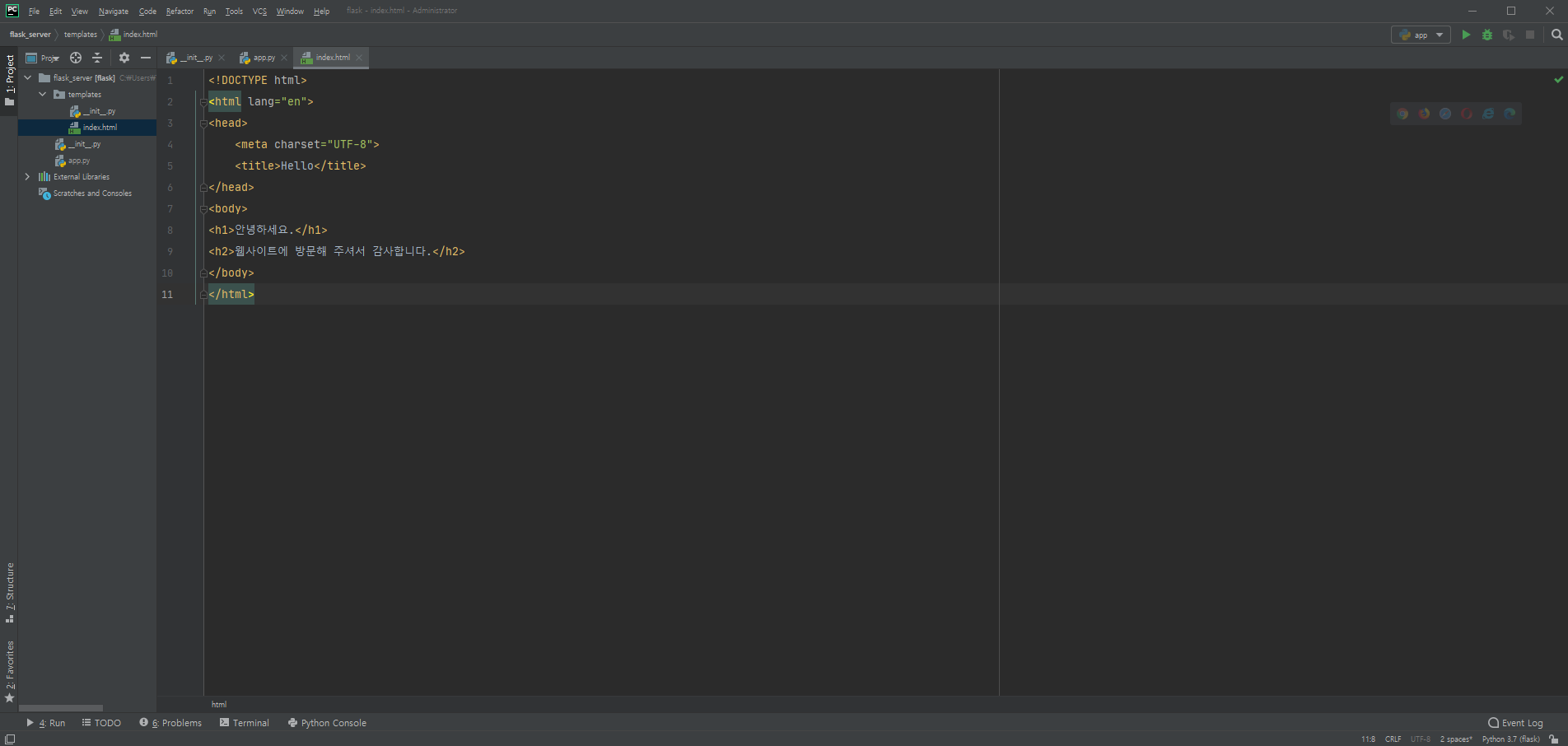Viewport: 1568px width, 746px height.
Task: Hide the Project panel with minus icon
Action: pos(146,58)
